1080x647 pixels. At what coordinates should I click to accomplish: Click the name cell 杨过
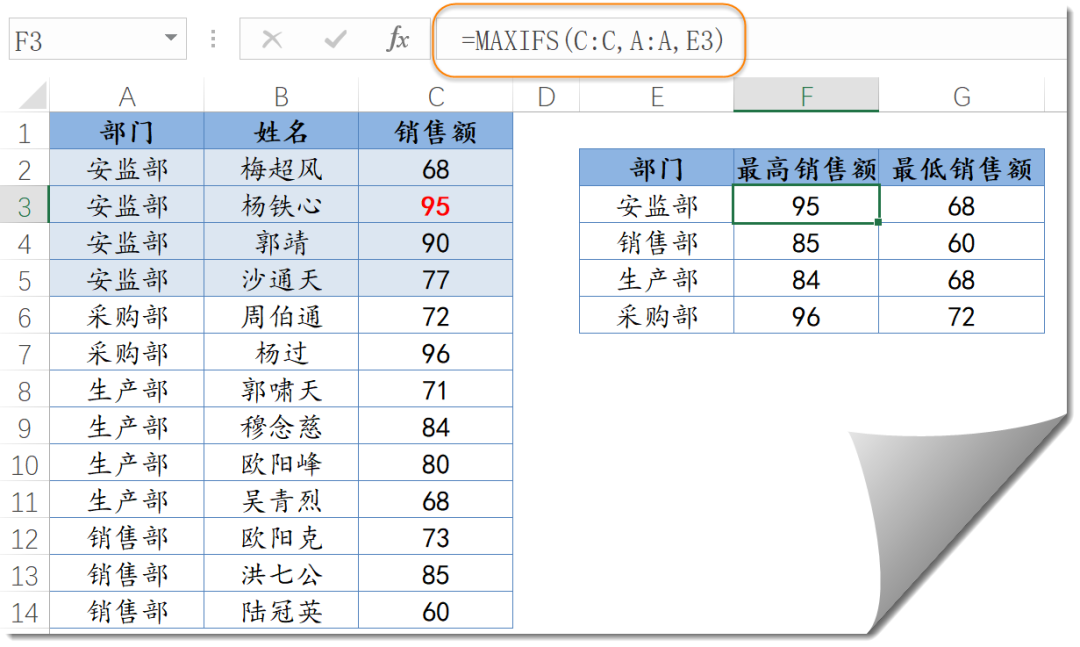coord(281,353)
